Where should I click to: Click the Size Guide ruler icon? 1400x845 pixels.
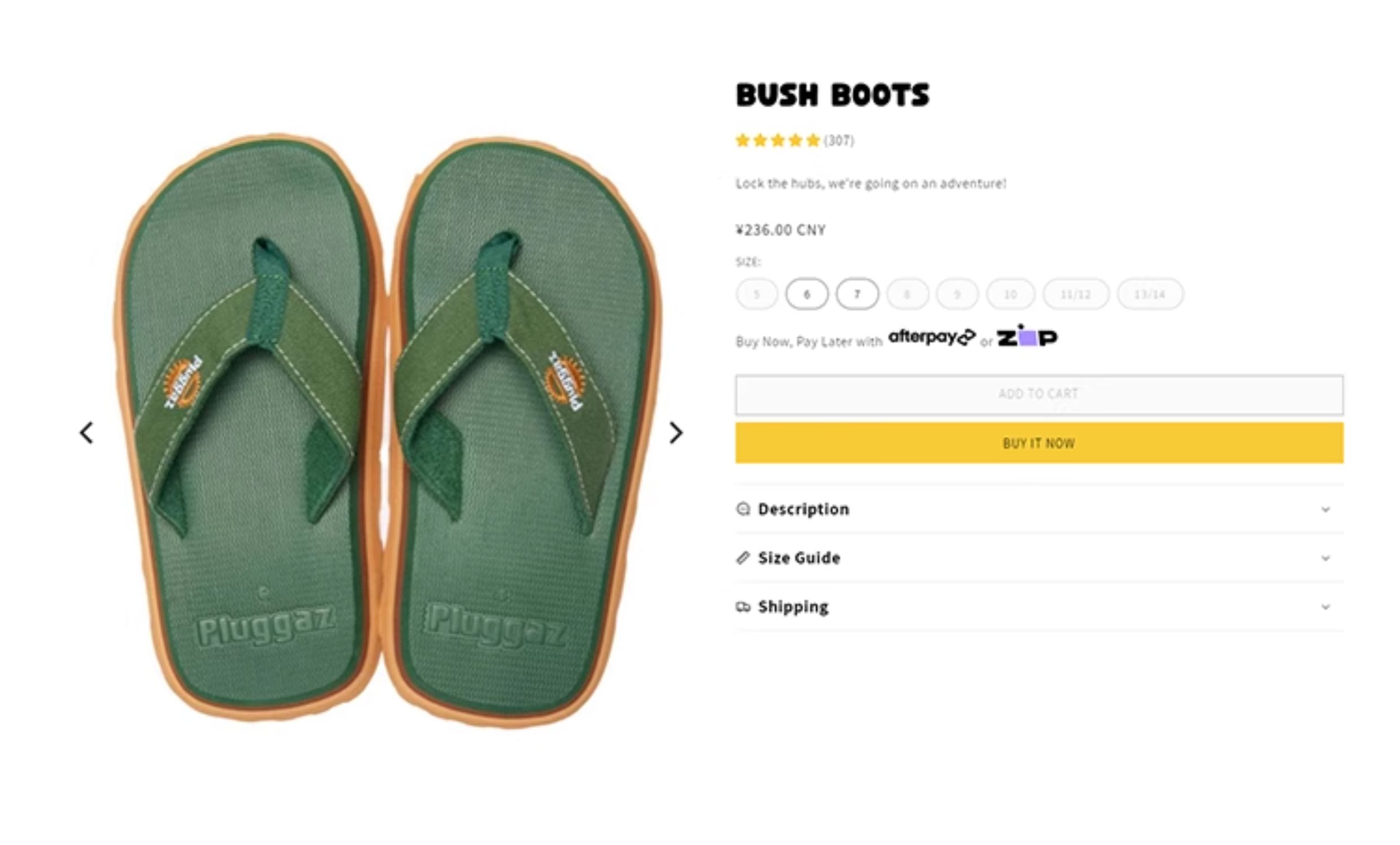743,558
